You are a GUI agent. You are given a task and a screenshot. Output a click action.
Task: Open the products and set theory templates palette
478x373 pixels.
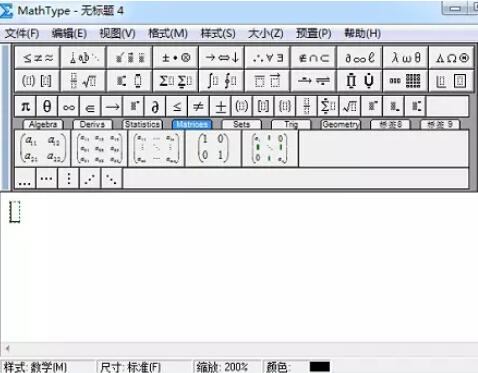point(359,81)
